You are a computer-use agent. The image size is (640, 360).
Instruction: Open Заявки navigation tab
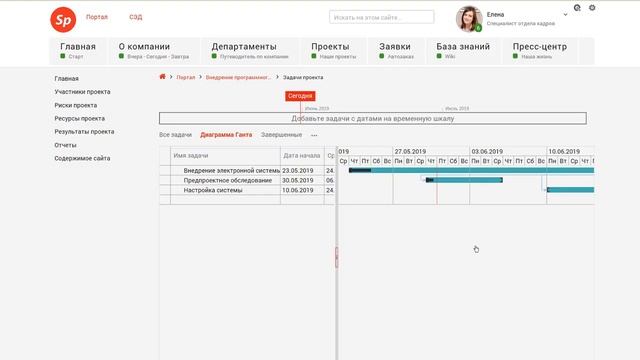(396, 51)
